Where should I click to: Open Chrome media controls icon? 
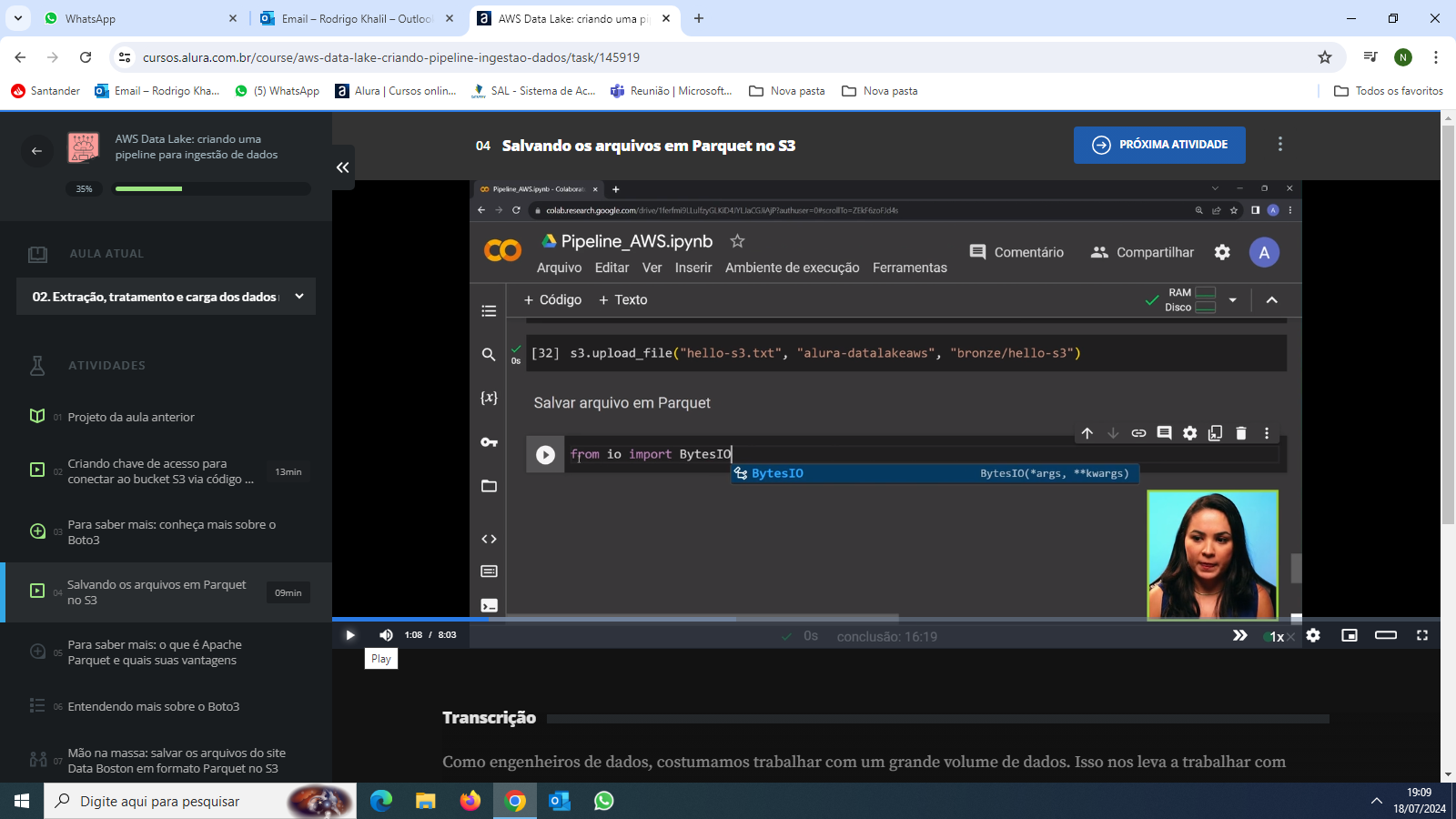pyautogui.click(x=1370, y=57)
